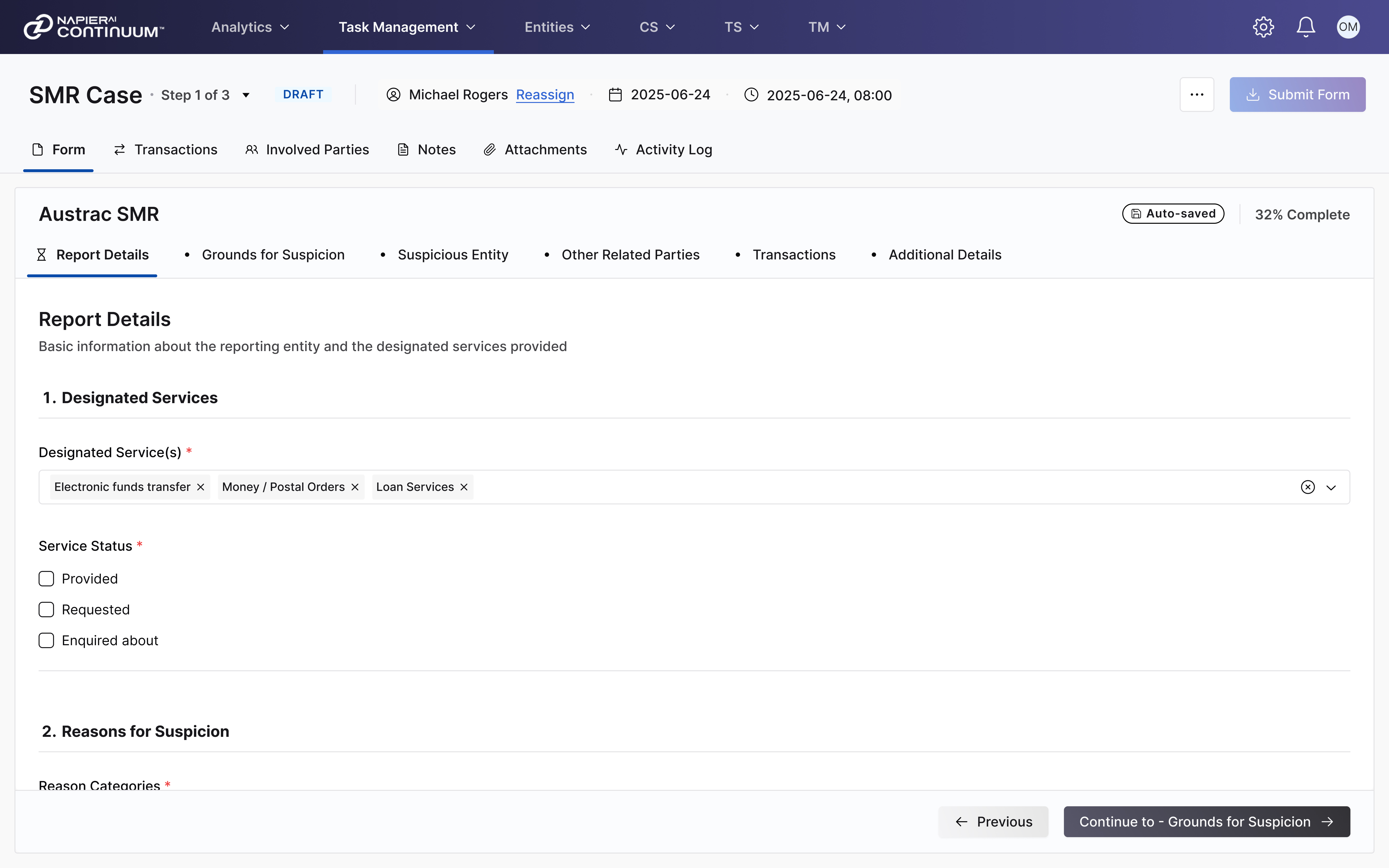Remove the Loan Services tag
This screenshot has width=1389, height=868.
coord(464,487)
